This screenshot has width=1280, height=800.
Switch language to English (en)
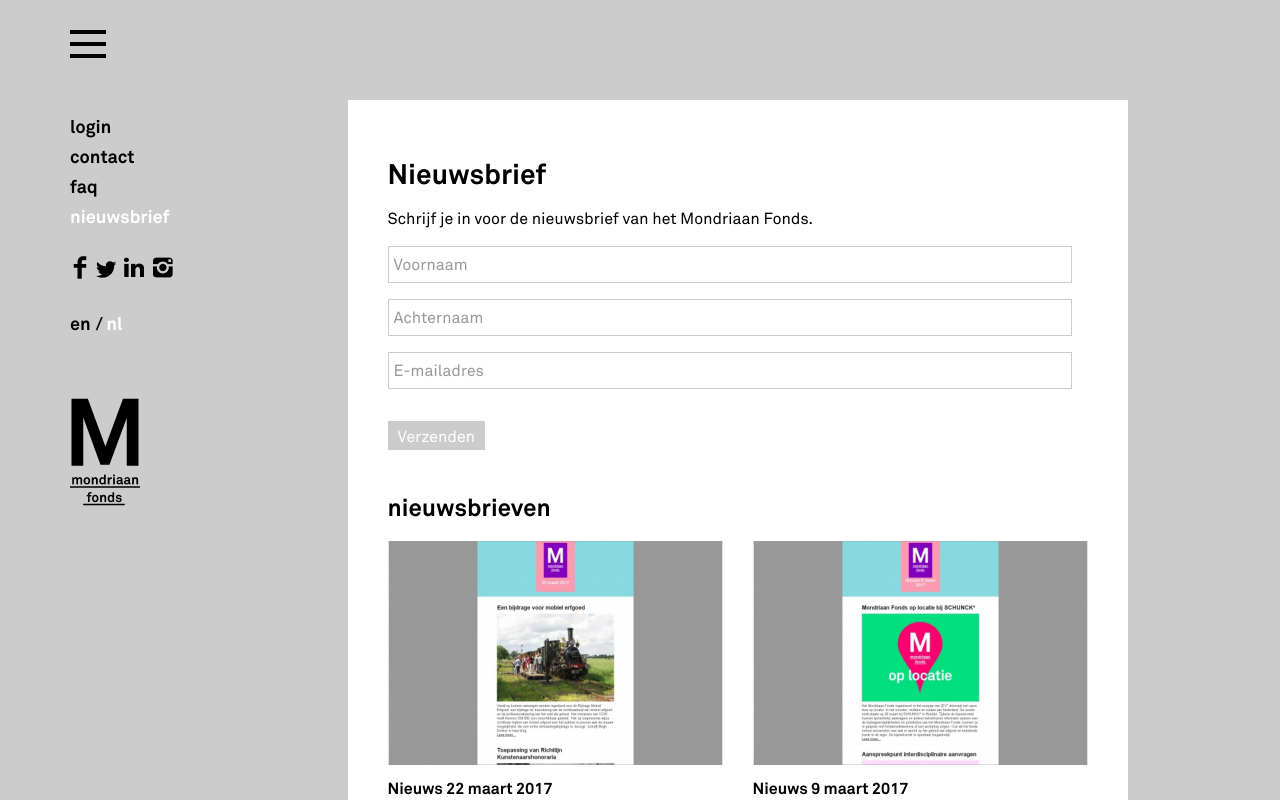point(80,324)
